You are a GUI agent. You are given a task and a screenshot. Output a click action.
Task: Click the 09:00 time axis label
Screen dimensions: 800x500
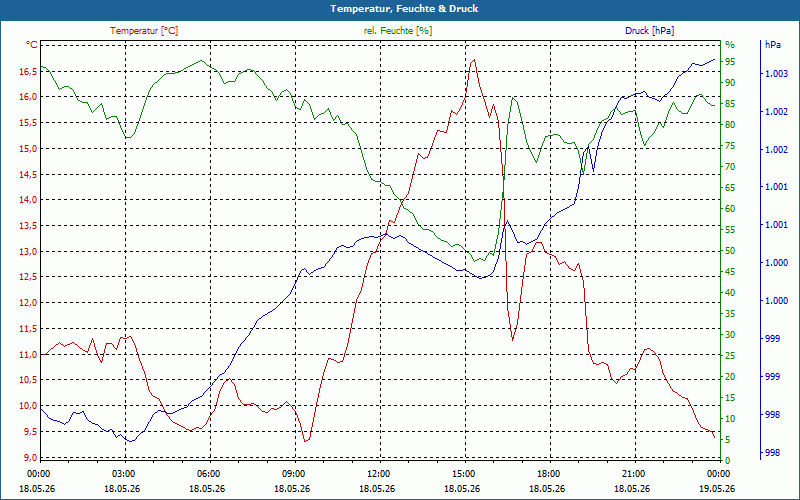(x=295, y=473)
